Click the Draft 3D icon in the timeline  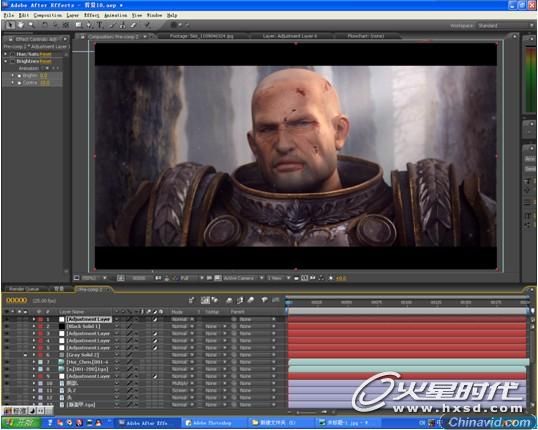[x=215, y=300]
